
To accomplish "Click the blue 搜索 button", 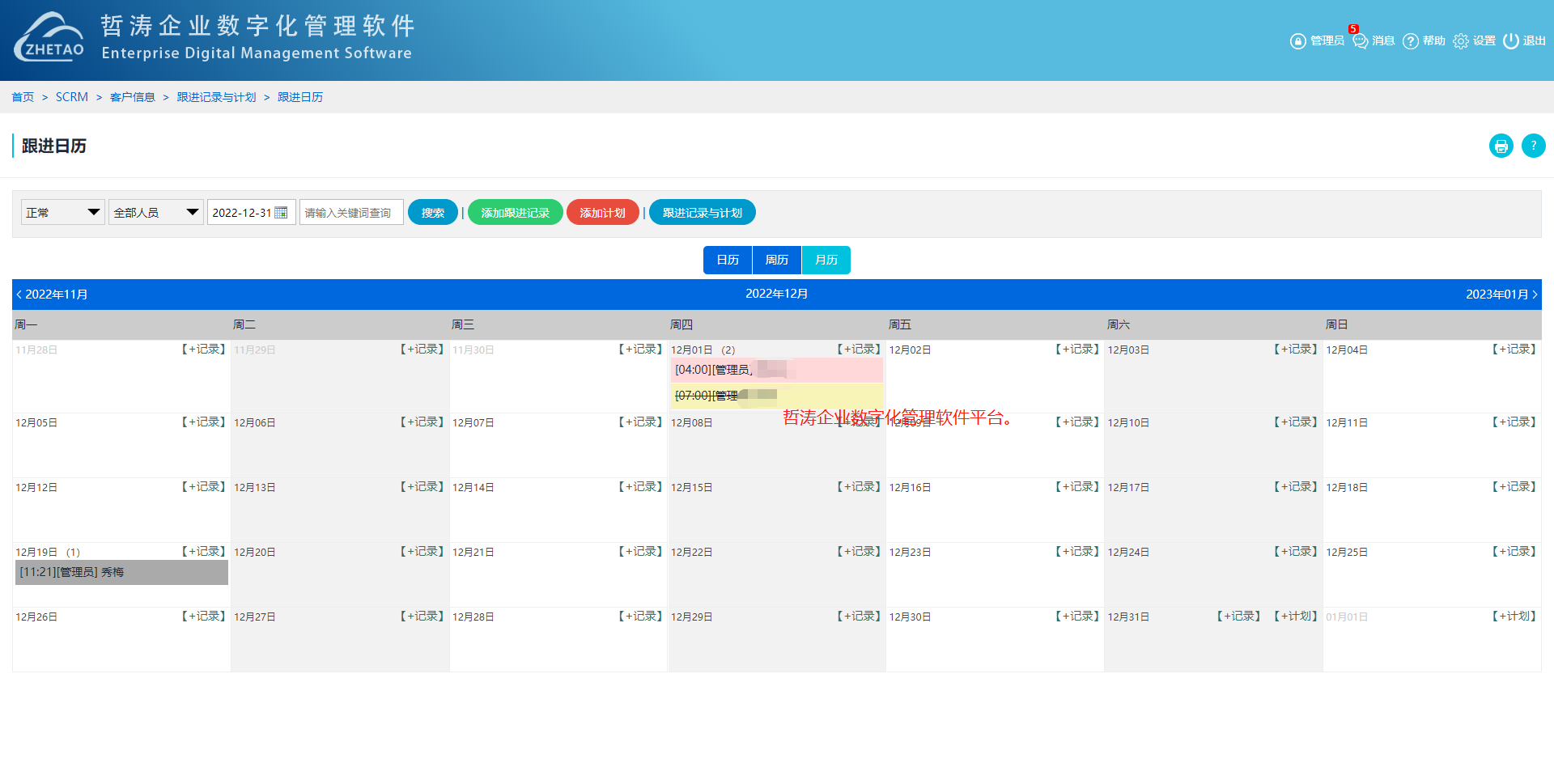I will (433, 212).
